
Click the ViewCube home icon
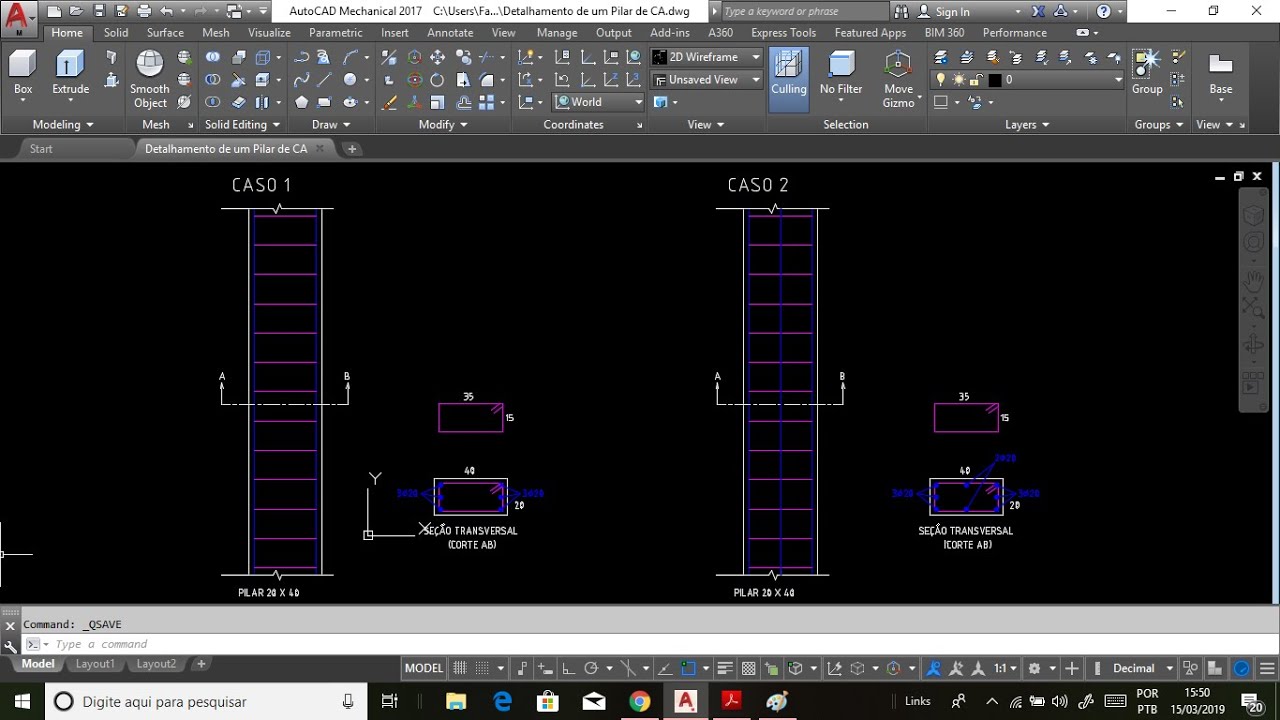[1253, 215]
